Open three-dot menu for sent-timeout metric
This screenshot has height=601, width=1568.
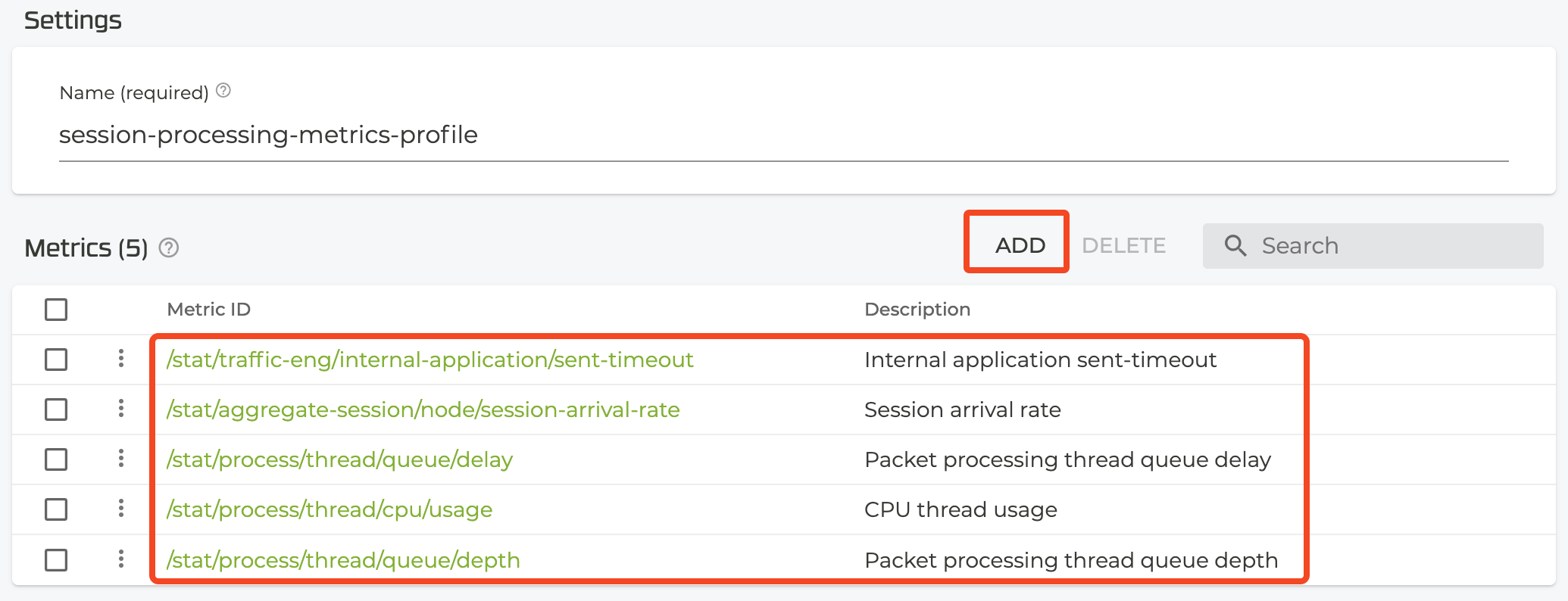pyautogui.click(x=121, y=358)
